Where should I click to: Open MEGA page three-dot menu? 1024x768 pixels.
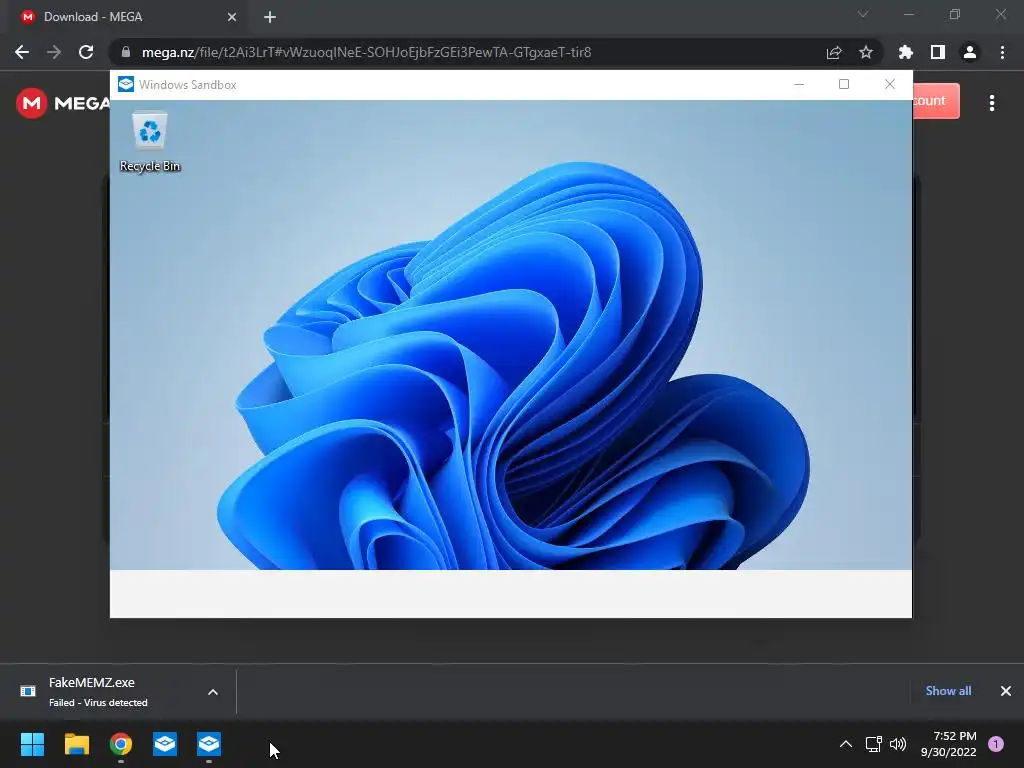click(992, 103)
